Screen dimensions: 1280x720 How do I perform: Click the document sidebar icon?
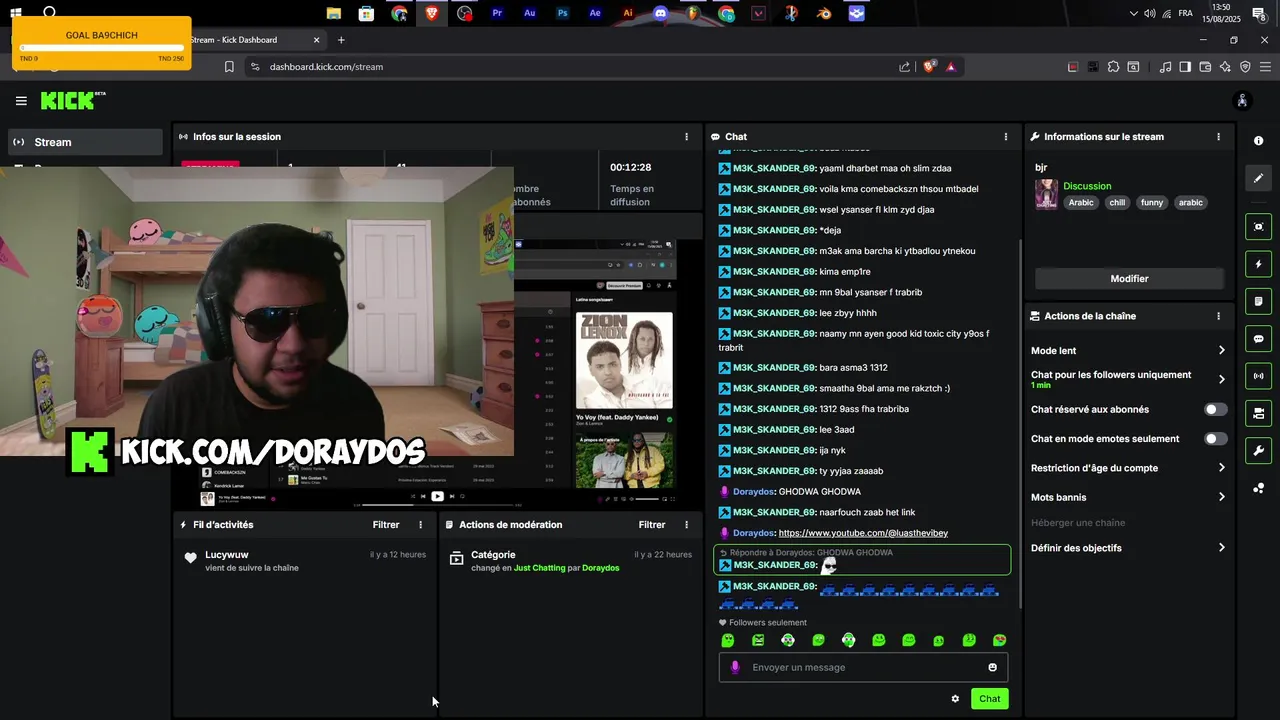click(1258, 301)
